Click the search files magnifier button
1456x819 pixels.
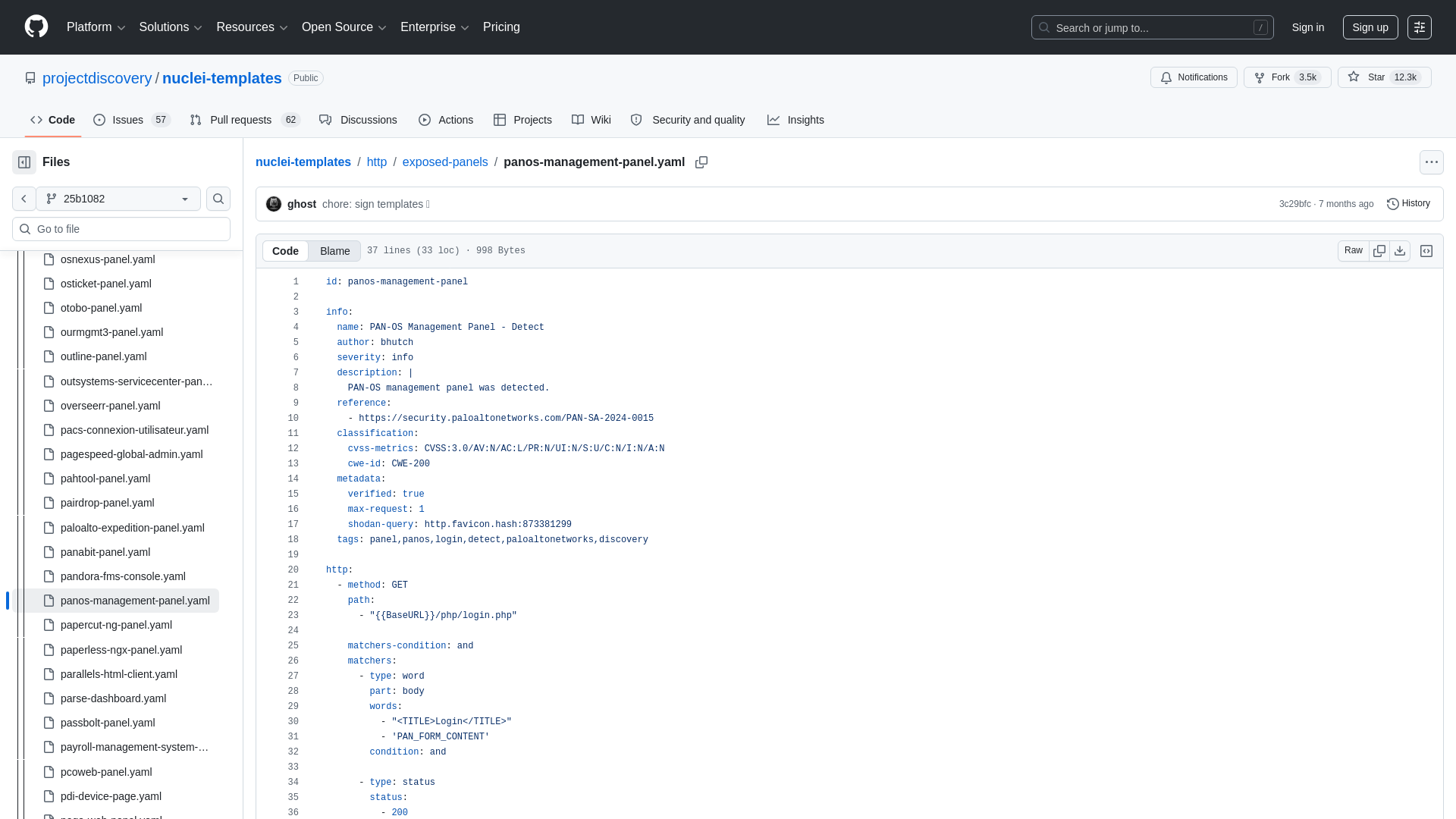[x=218, y=199]
